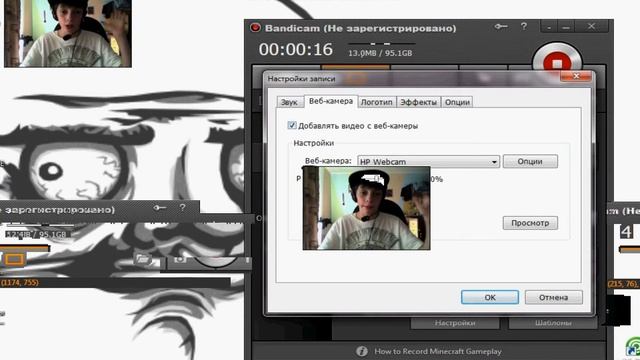Click the Bandicam key registration icon
640x360 pixels.
coord(501,27)
